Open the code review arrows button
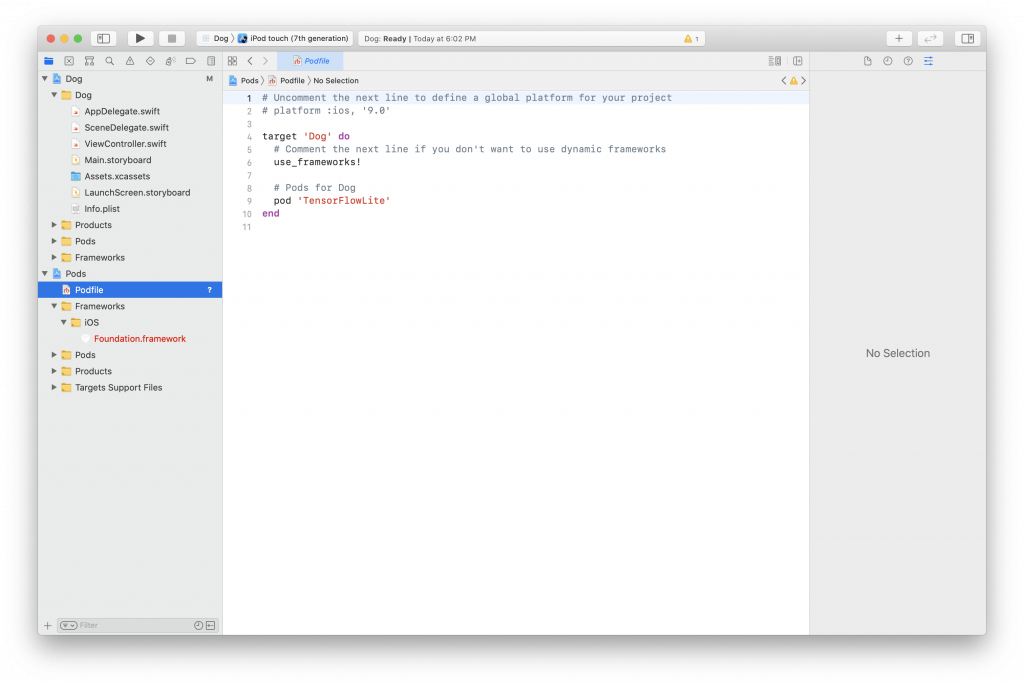Screen dimensions: 1024x685 (930, 39)
